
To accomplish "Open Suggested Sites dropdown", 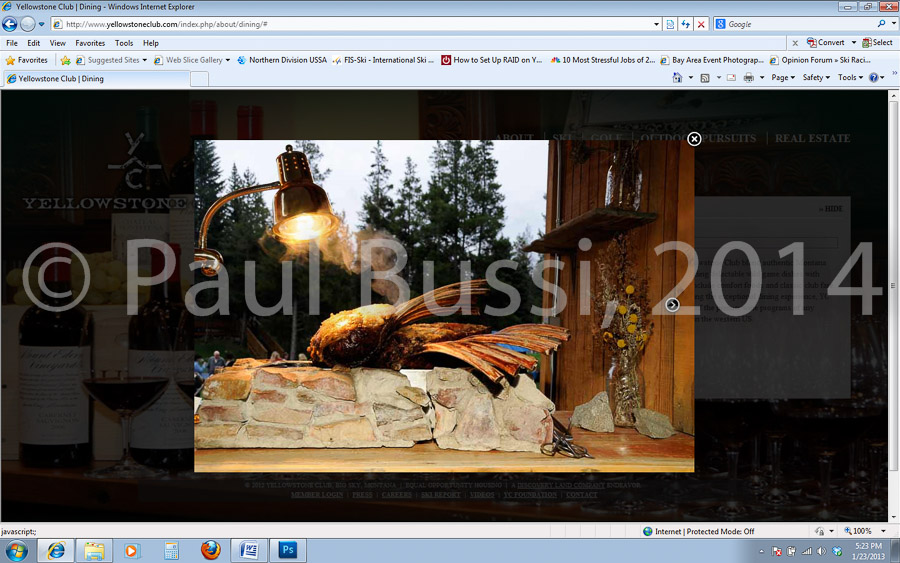I will tap(111, 60).
